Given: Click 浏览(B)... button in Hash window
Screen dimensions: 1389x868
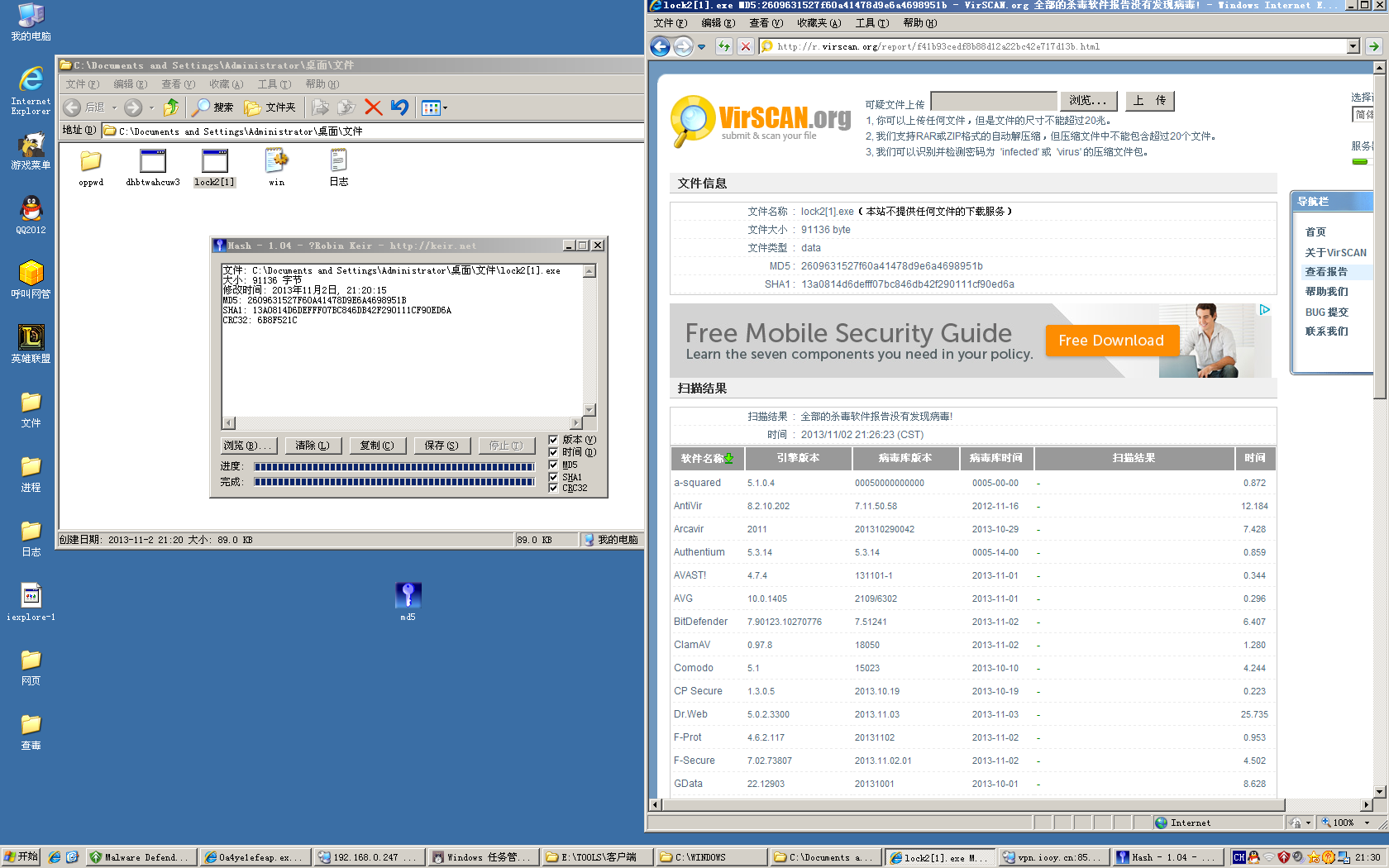Looking at the screenshot, I should coord(249,446).
